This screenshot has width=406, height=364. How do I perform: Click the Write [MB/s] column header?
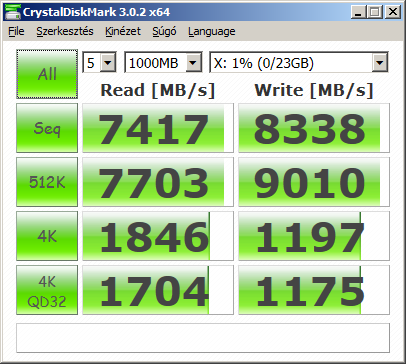pyautogui.click(x=314, y=90)
